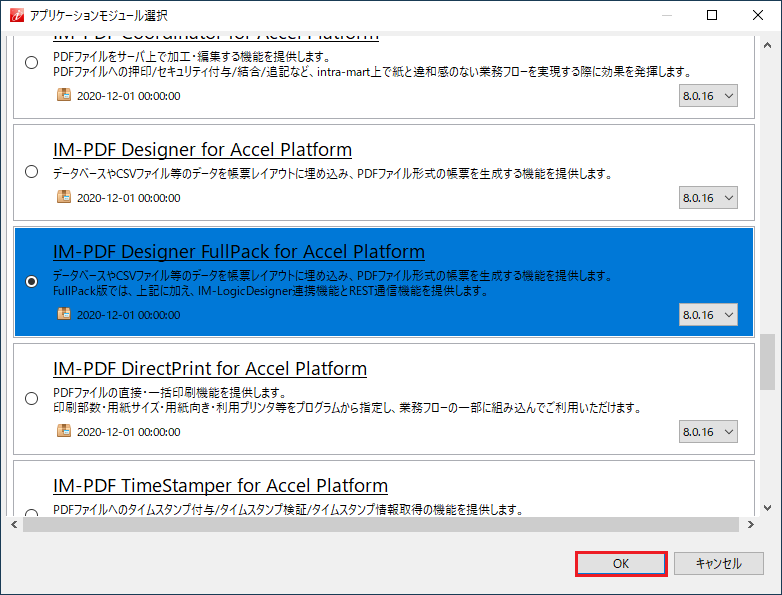The image size is (782, 595).
Task: Click date text in IM-PDF Designer FullPack row
Action: point(129,315)
